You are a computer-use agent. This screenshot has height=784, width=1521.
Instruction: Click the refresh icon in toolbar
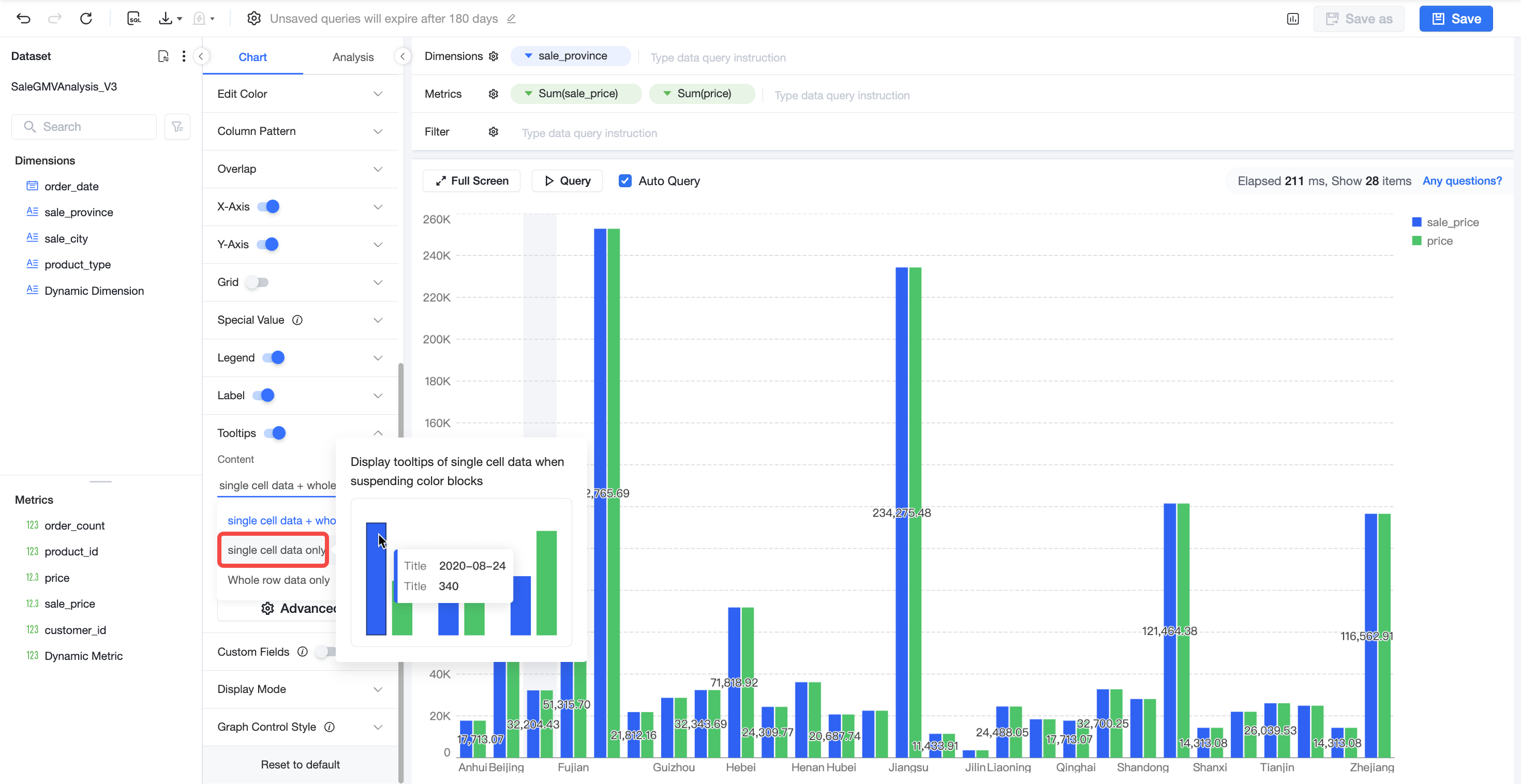[x=86, y=18]
